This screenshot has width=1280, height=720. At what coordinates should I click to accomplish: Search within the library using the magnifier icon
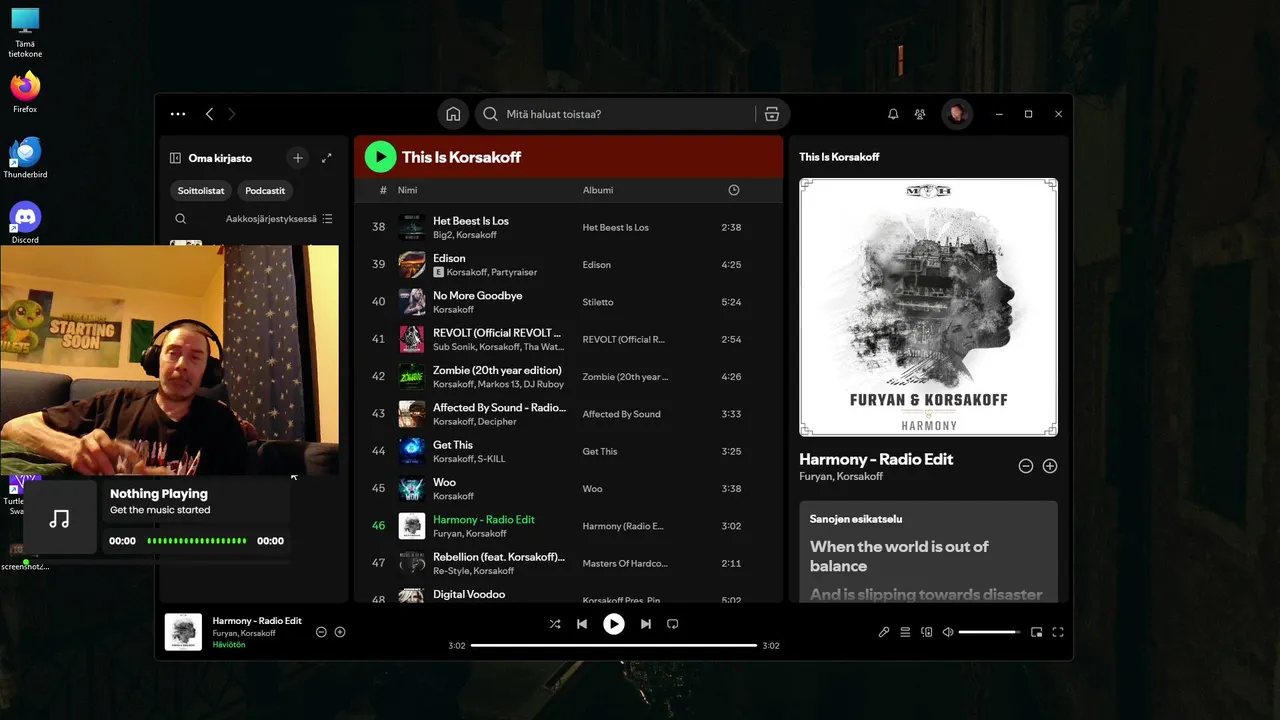tap(180, 219)
